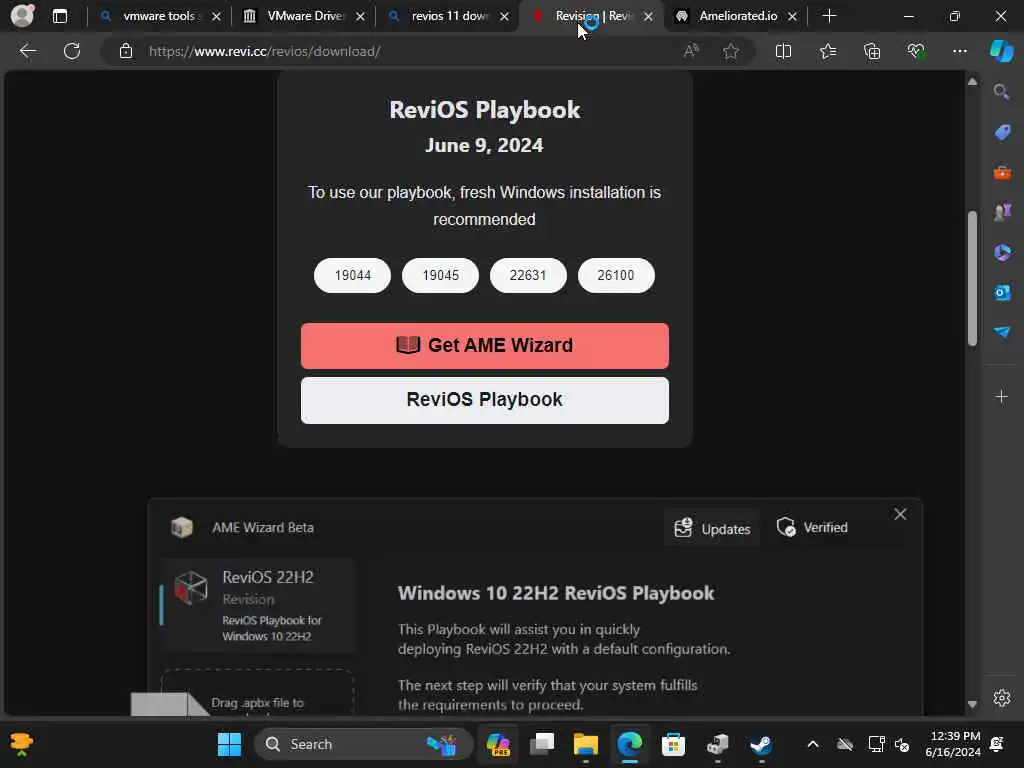Image resolution: width=1024 pixels, height=768 pixels.
Task: Switch to the revios 11 download tab
Action: pos(448,16)
